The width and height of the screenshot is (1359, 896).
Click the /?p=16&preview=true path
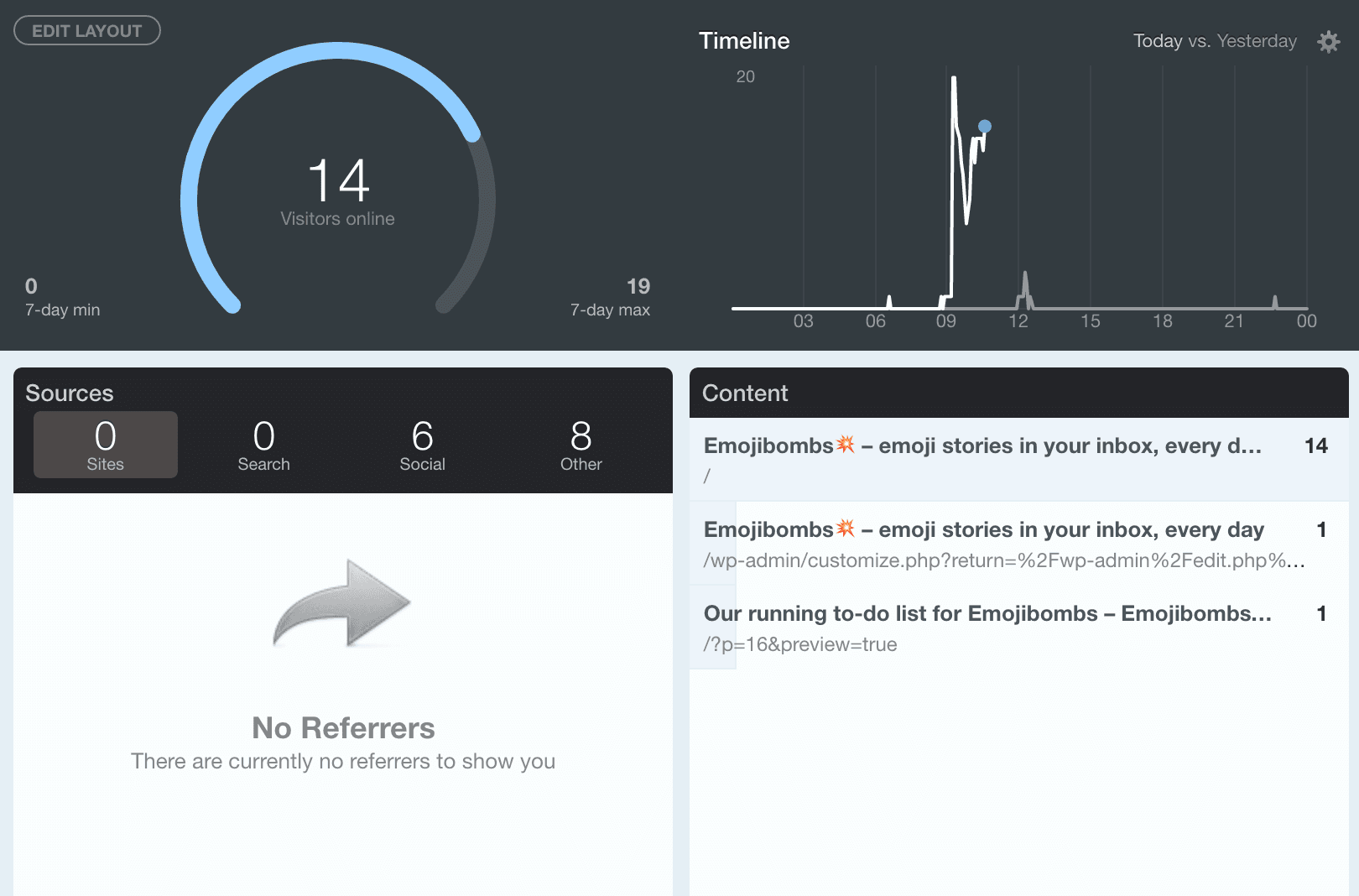[800, 644]
